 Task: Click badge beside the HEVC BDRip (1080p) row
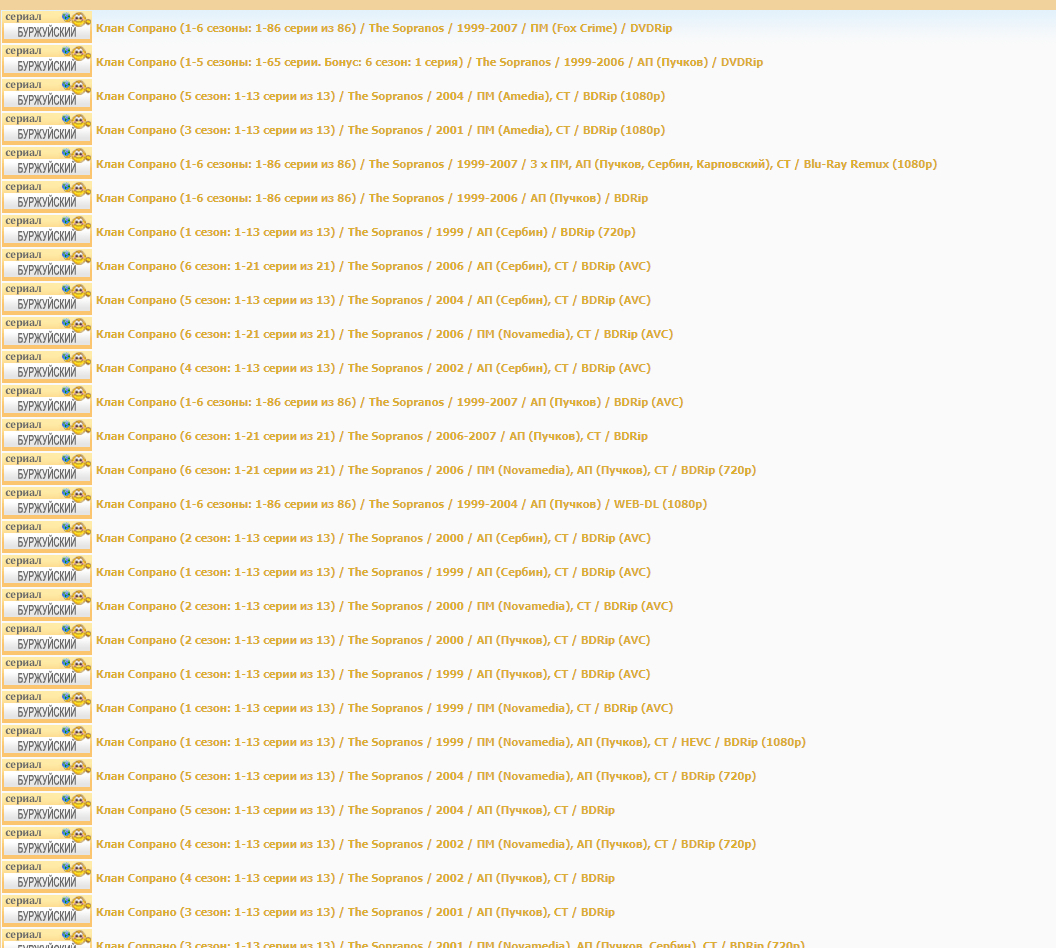click(46, 741)
